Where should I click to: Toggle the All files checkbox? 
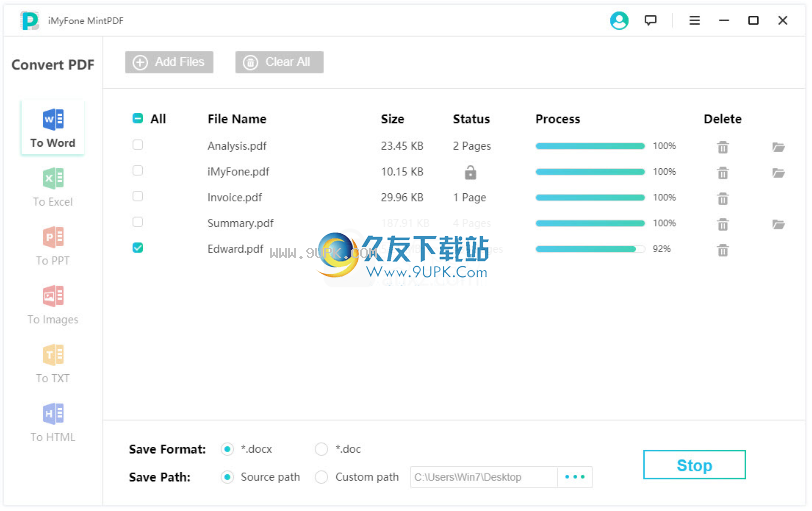click(x=138, y=119)
